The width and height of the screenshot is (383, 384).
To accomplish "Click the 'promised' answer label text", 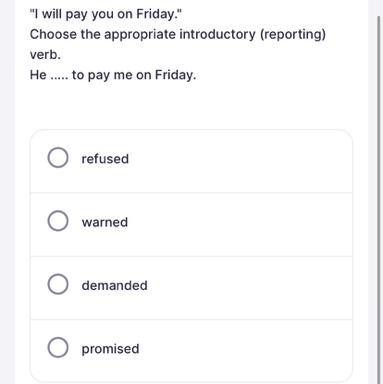I will point(110,349).
